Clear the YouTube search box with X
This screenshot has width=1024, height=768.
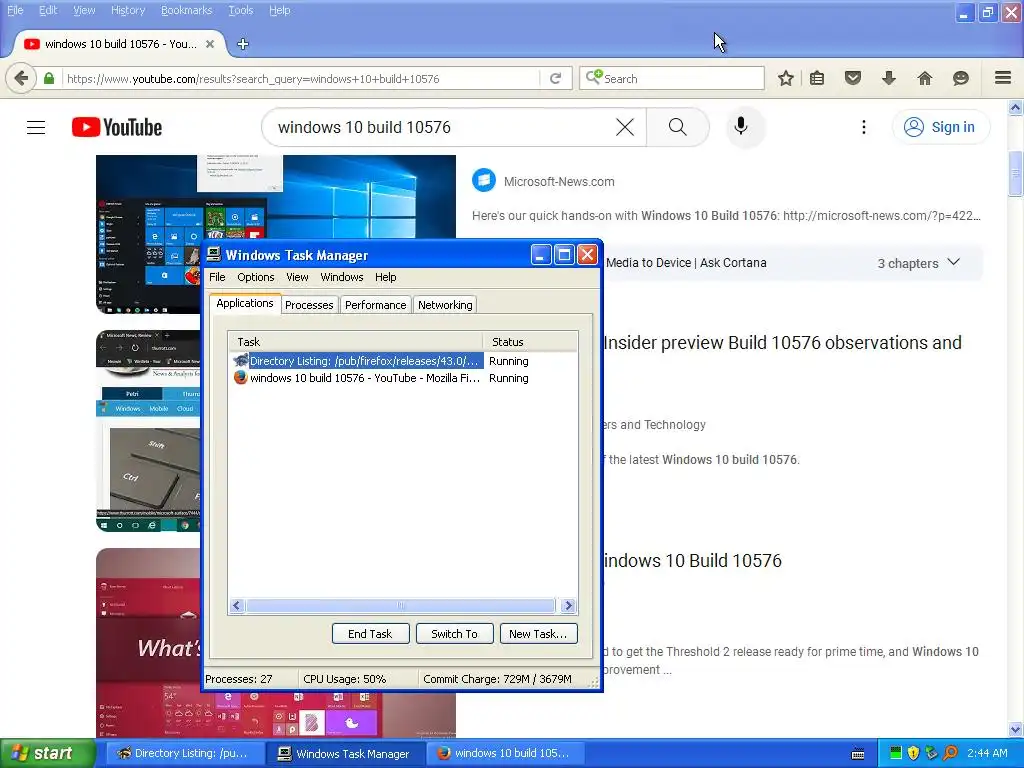(625, 127)
